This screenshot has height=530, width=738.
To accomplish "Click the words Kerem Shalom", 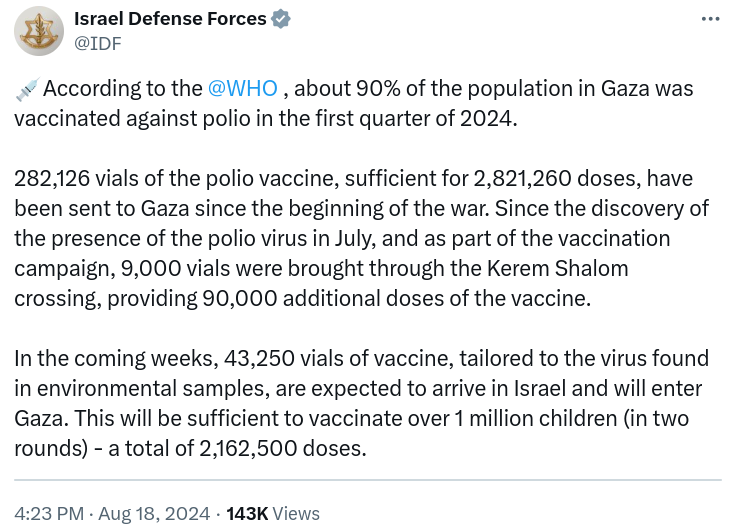I will [x=557, y=268].
